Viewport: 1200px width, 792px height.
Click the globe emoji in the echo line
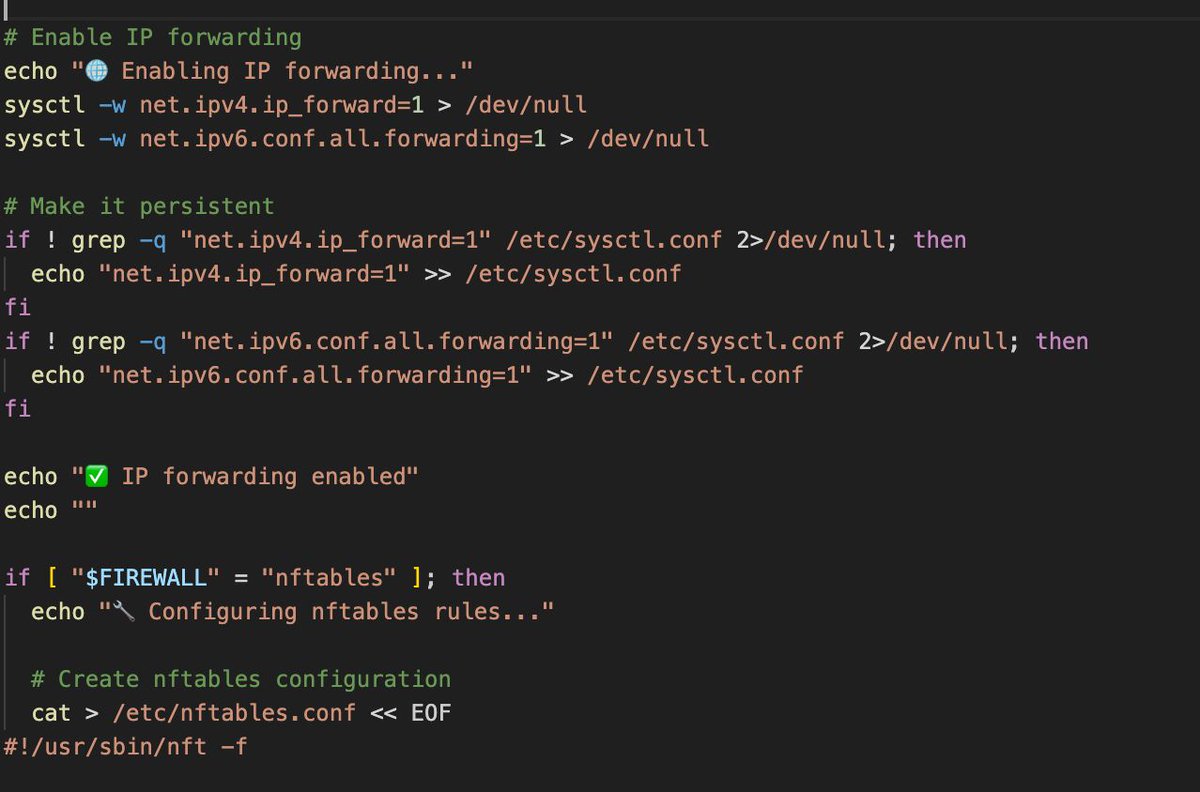(96, 72)
